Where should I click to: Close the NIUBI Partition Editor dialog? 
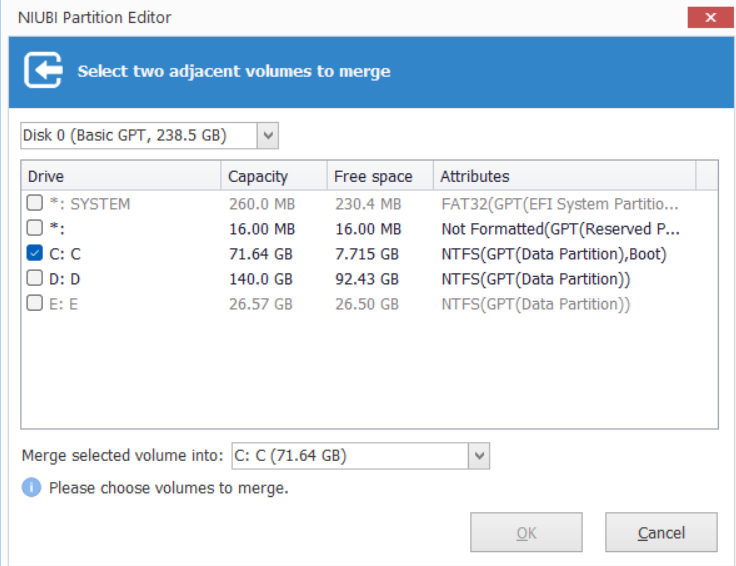[711, 17]
